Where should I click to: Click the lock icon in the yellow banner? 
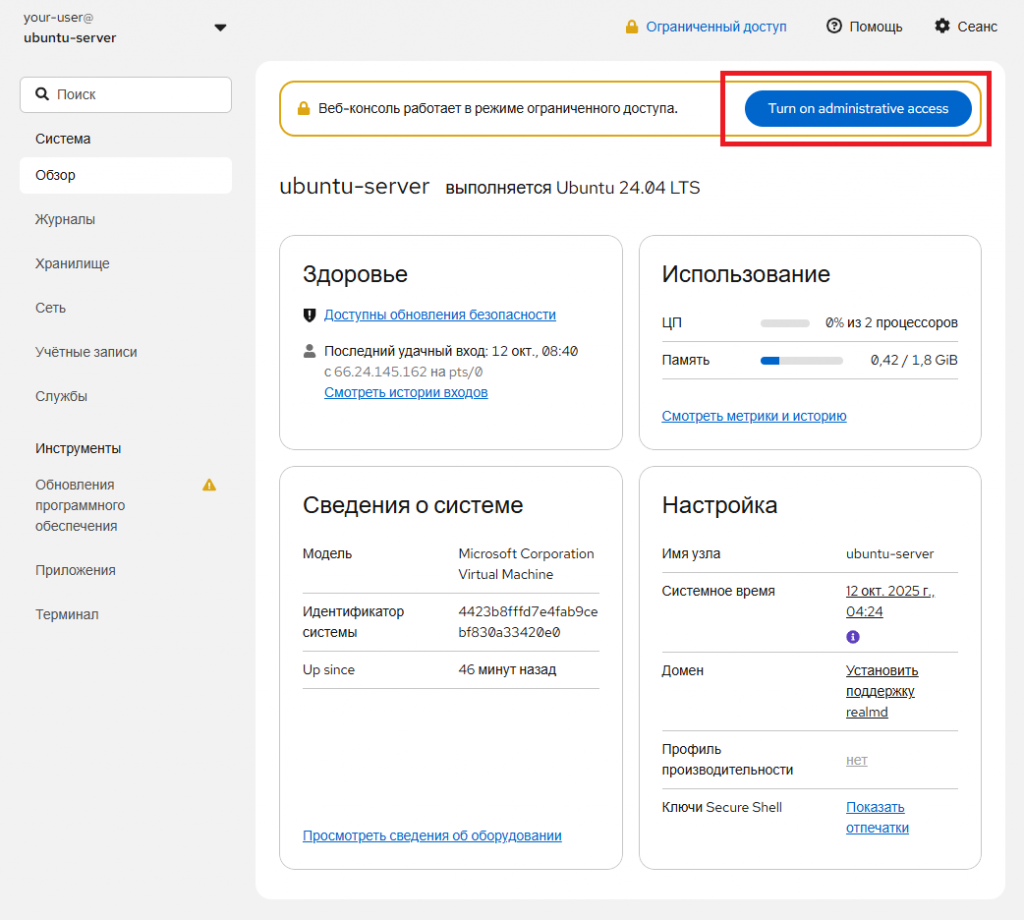303,108
